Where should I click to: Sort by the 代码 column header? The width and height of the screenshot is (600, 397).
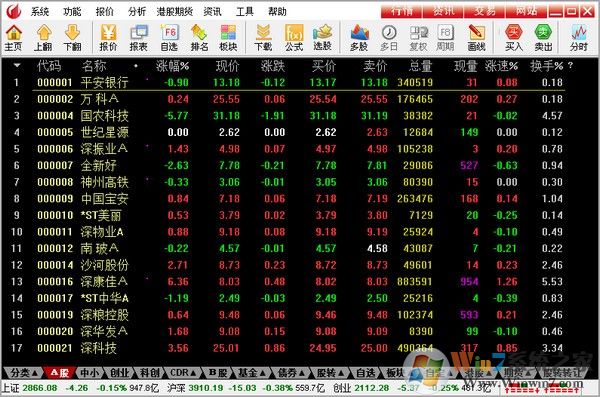pyautogui.click(x=49, y=66)
